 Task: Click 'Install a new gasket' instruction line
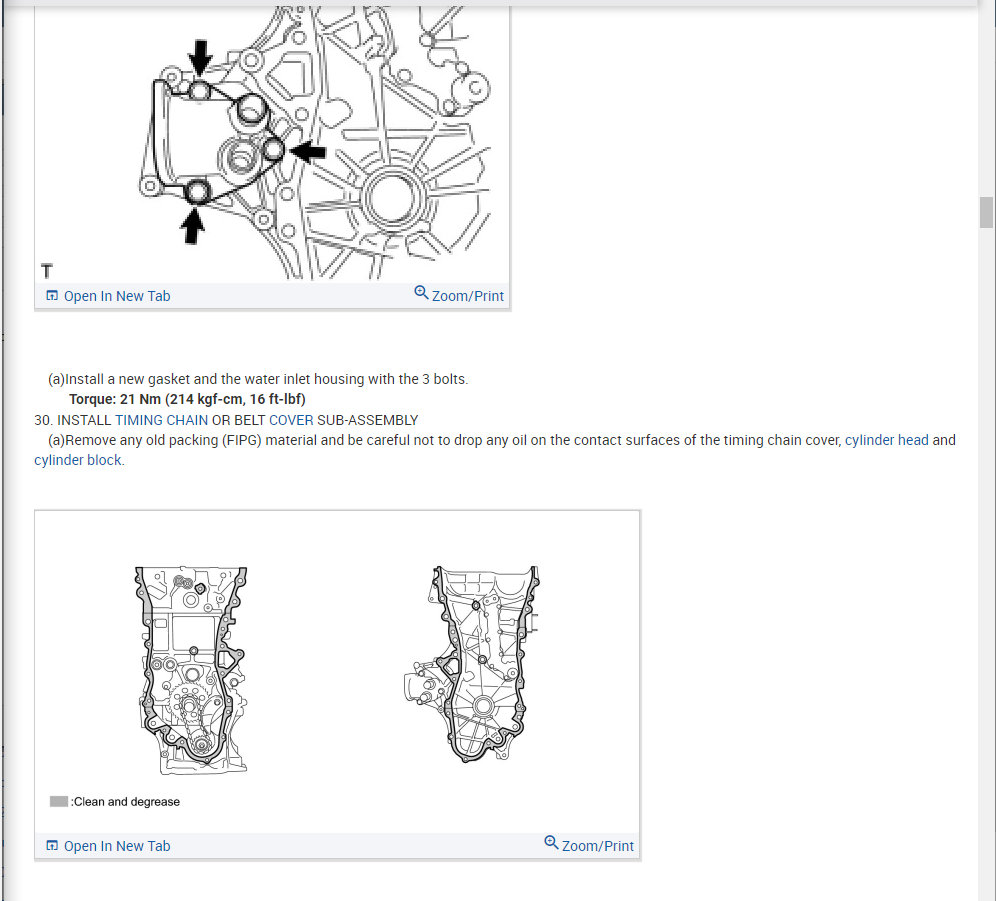(x=258, y=379)
